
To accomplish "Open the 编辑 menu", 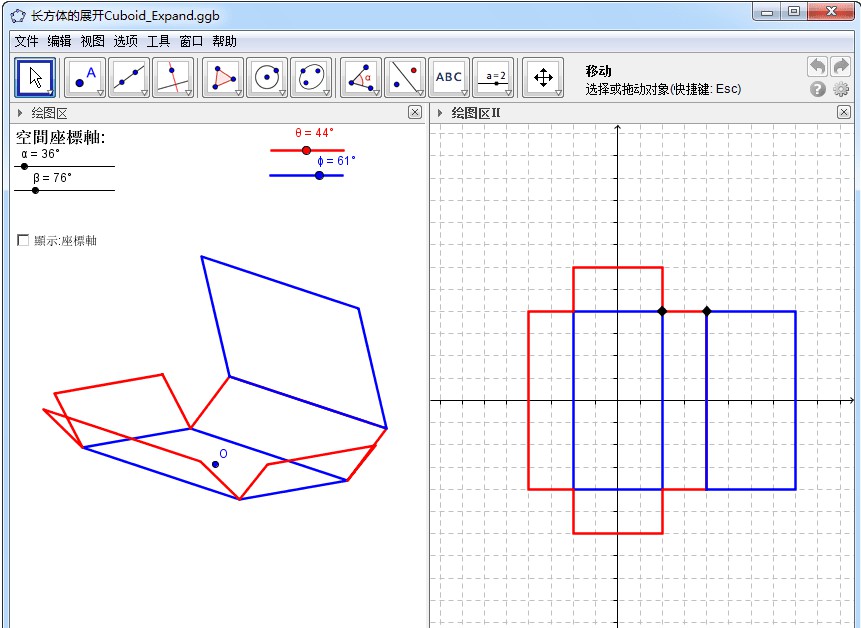I will pos(59,41).
